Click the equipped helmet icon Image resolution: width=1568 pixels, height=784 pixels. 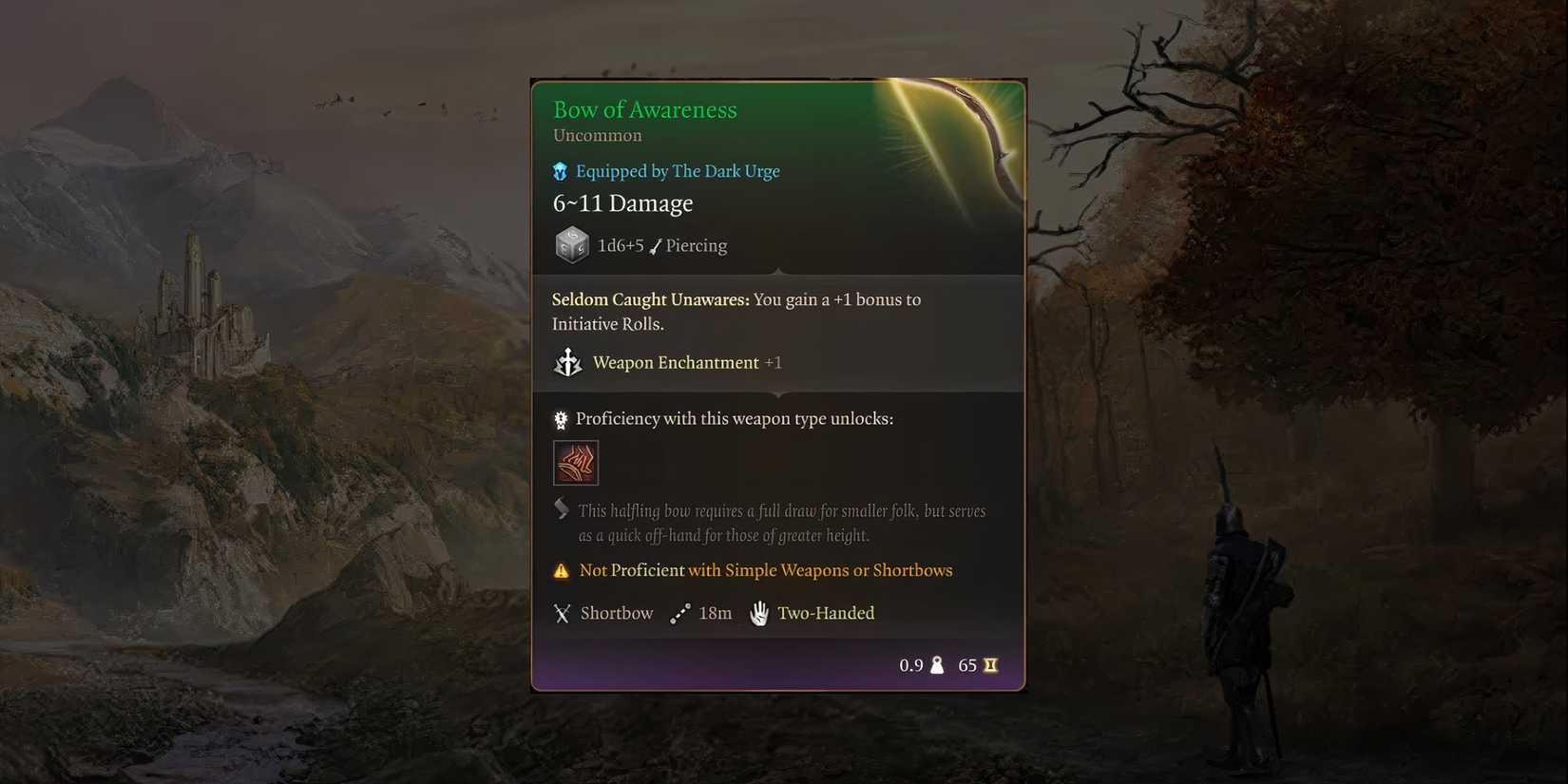pyautogui.click(x=561, y=171)
